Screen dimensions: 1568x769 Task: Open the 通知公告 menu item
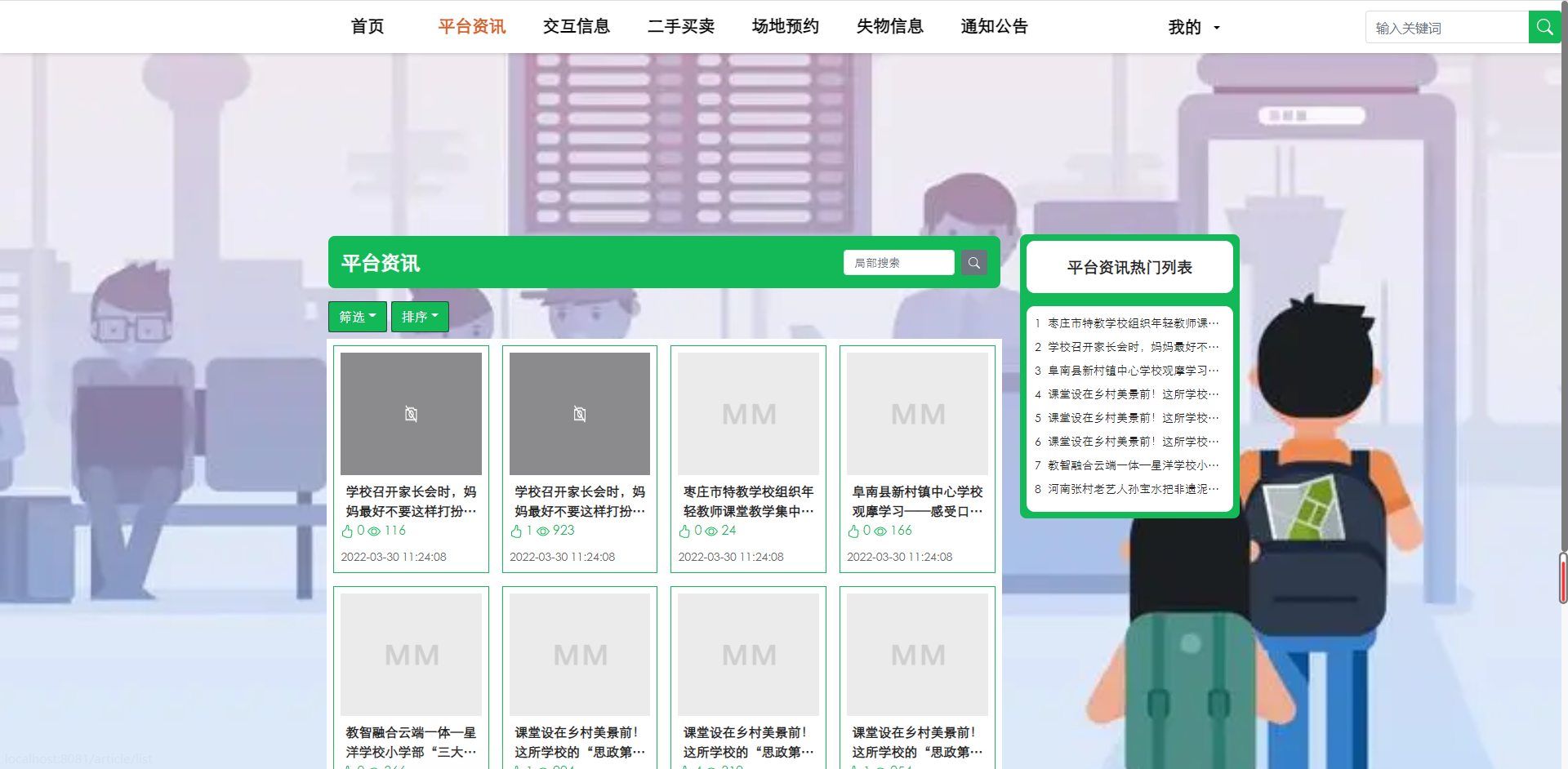(994, 26)
